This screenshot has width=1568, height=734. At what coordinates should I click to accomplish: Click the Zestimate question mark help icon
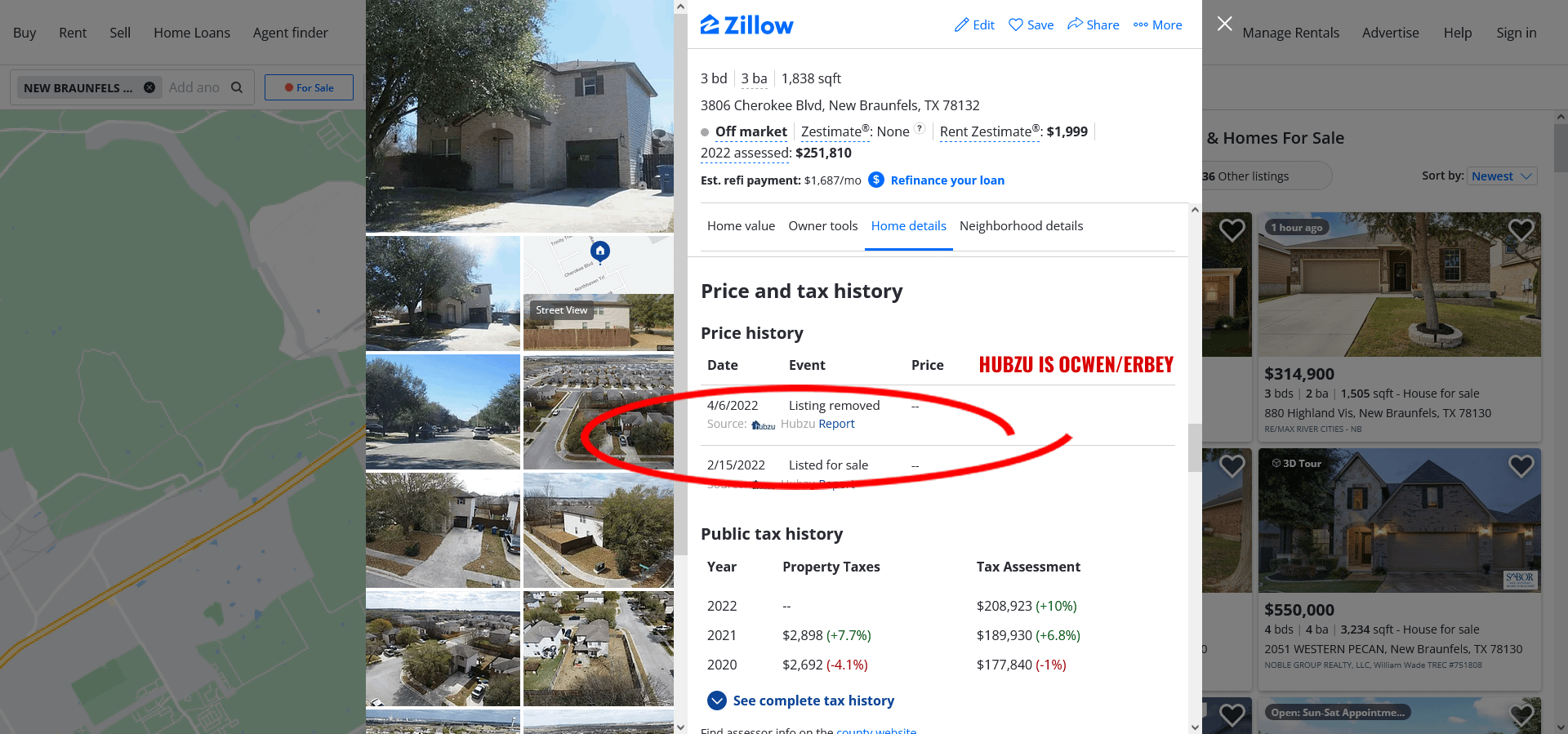tap(920, 128)
